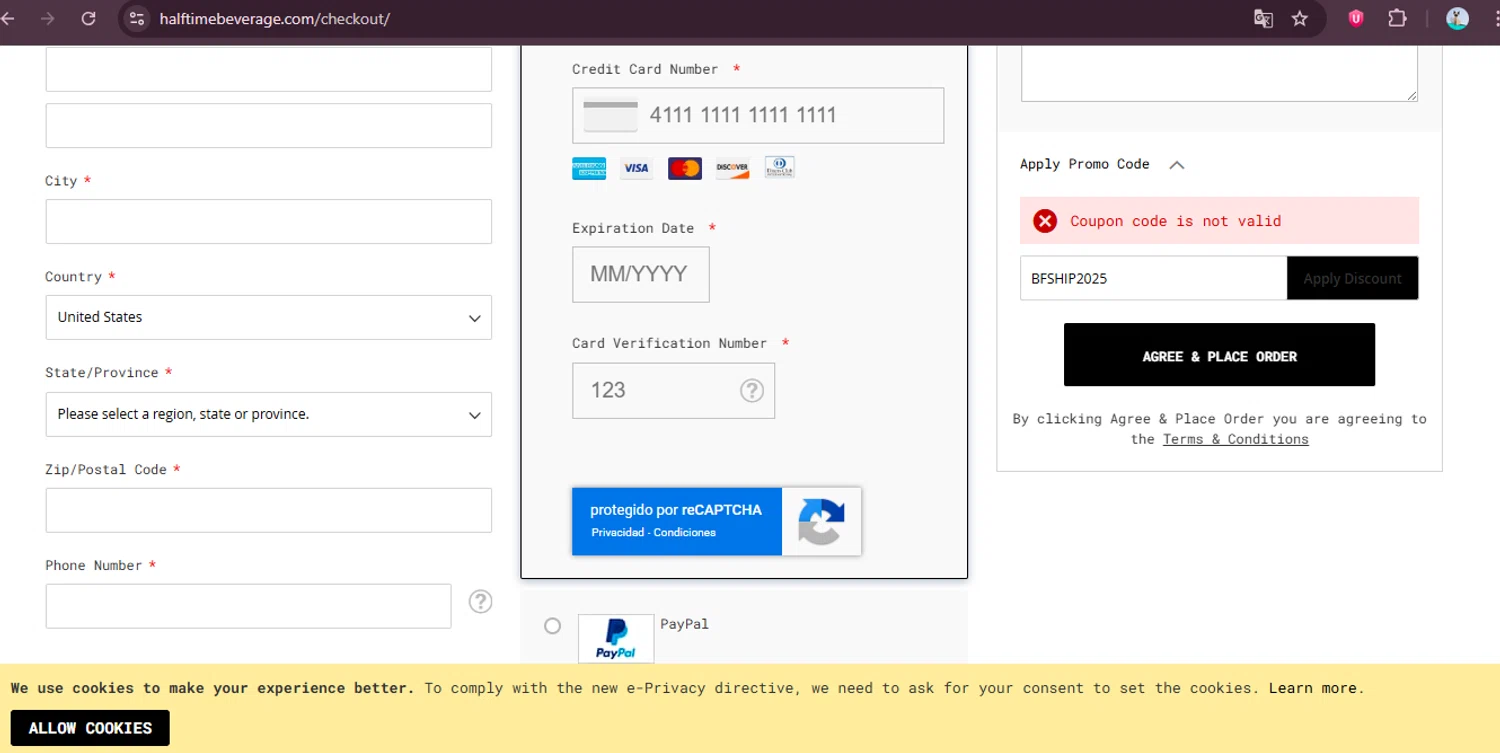Open the Country dropdown

pos(268,317)
